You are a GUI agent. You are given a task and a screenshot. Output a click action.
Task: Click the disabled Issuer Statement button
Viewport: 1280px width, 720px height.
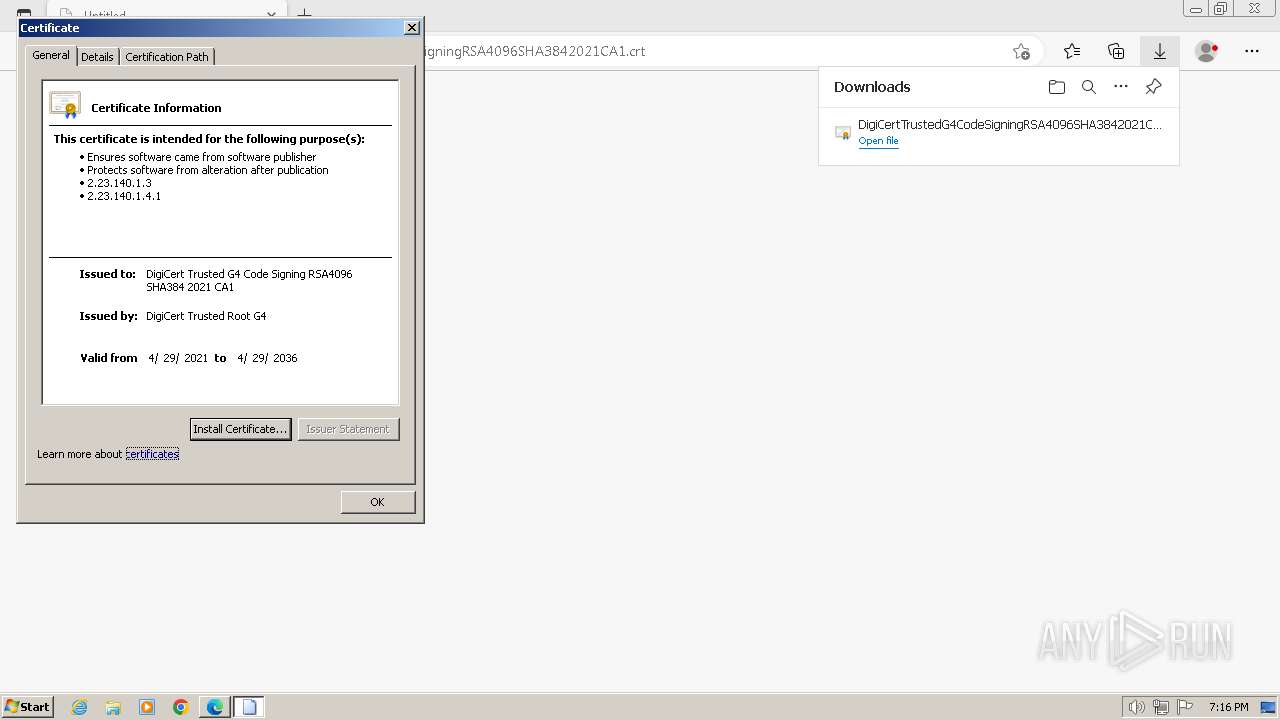click(348, 429)
